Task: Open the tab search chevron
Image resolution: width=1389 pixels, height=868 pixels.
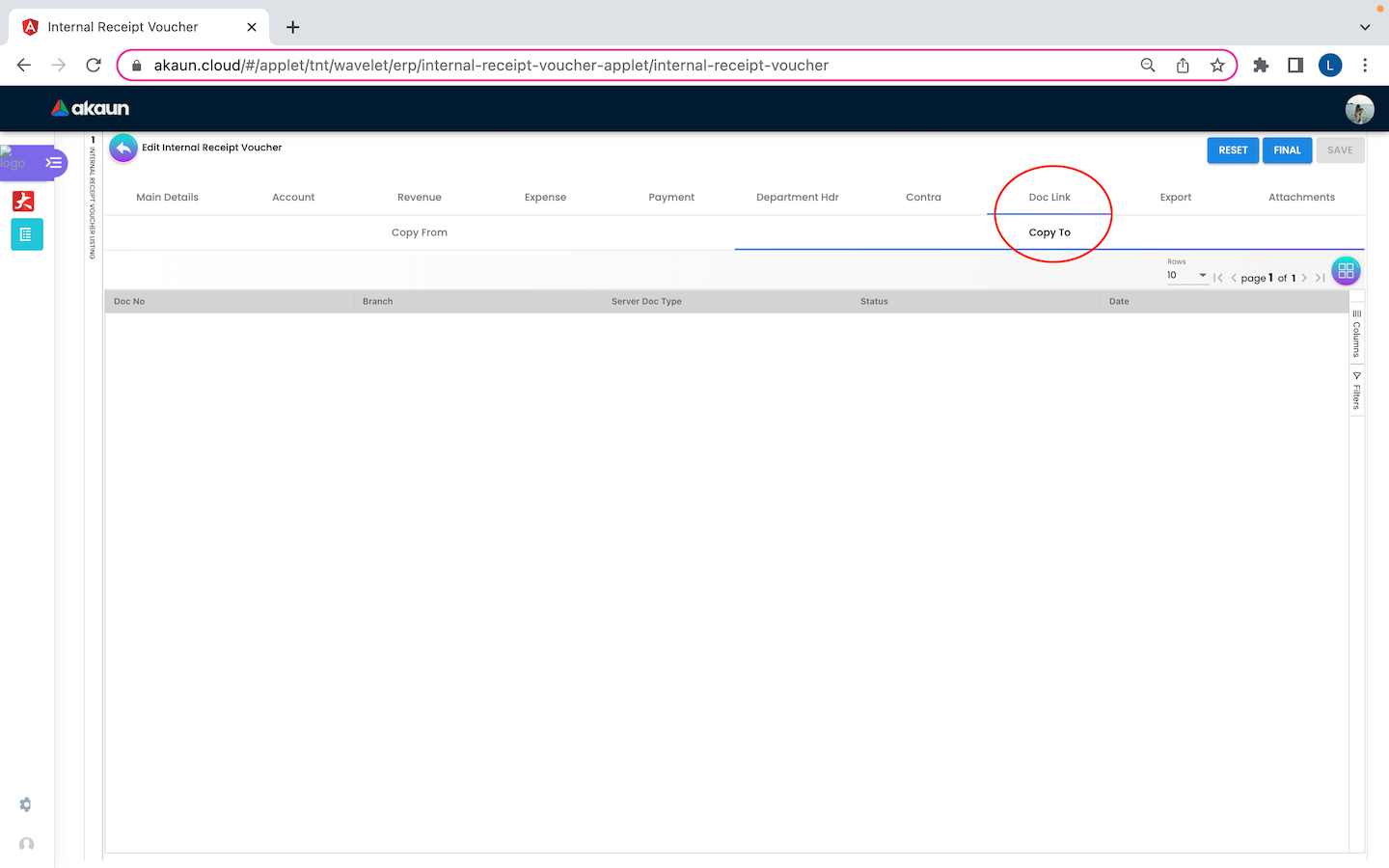Action: point(1365,27)
